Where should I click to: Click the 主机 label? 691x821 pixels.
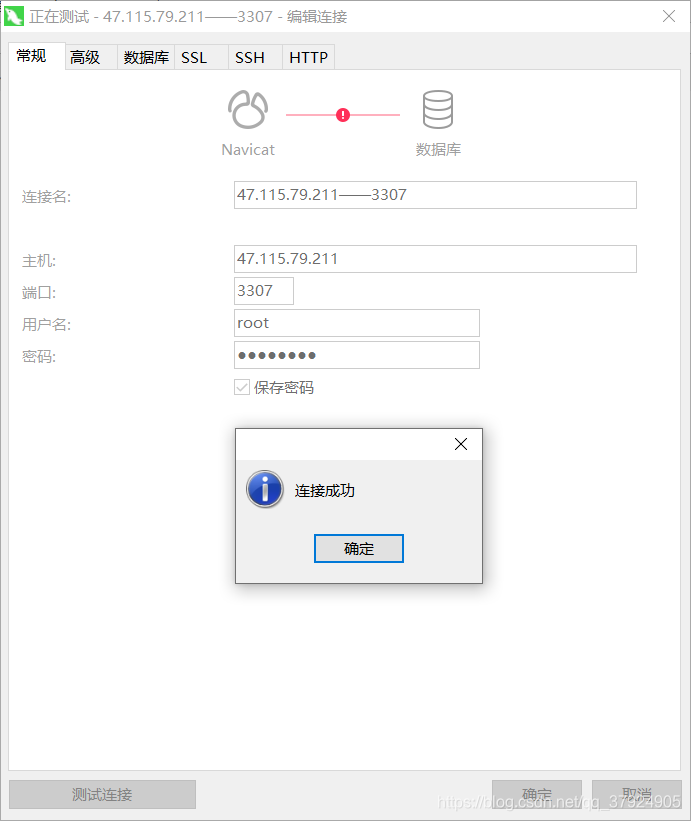point(39,261)
